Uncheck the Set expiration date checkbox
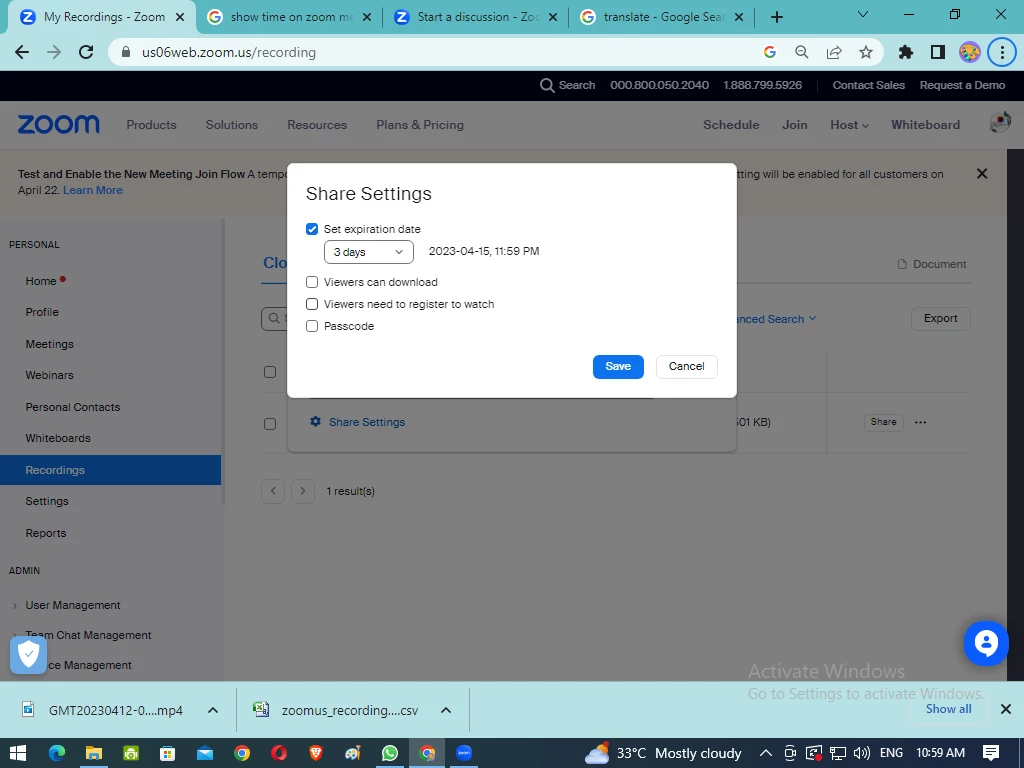Viewport: 1024px width, 768px height. point(312,229)
